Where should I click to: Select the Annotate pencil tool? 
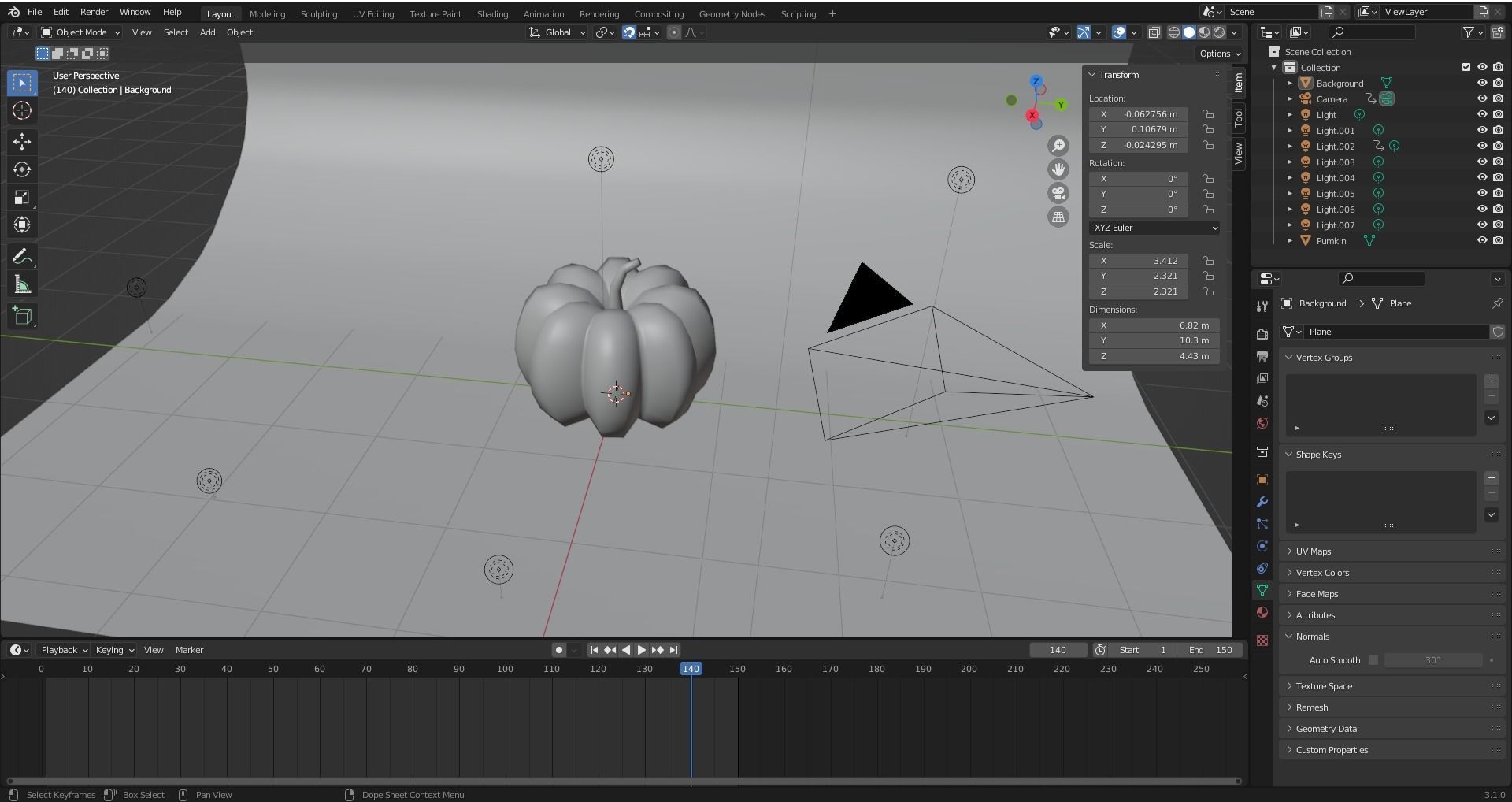[x=22, y=257]
